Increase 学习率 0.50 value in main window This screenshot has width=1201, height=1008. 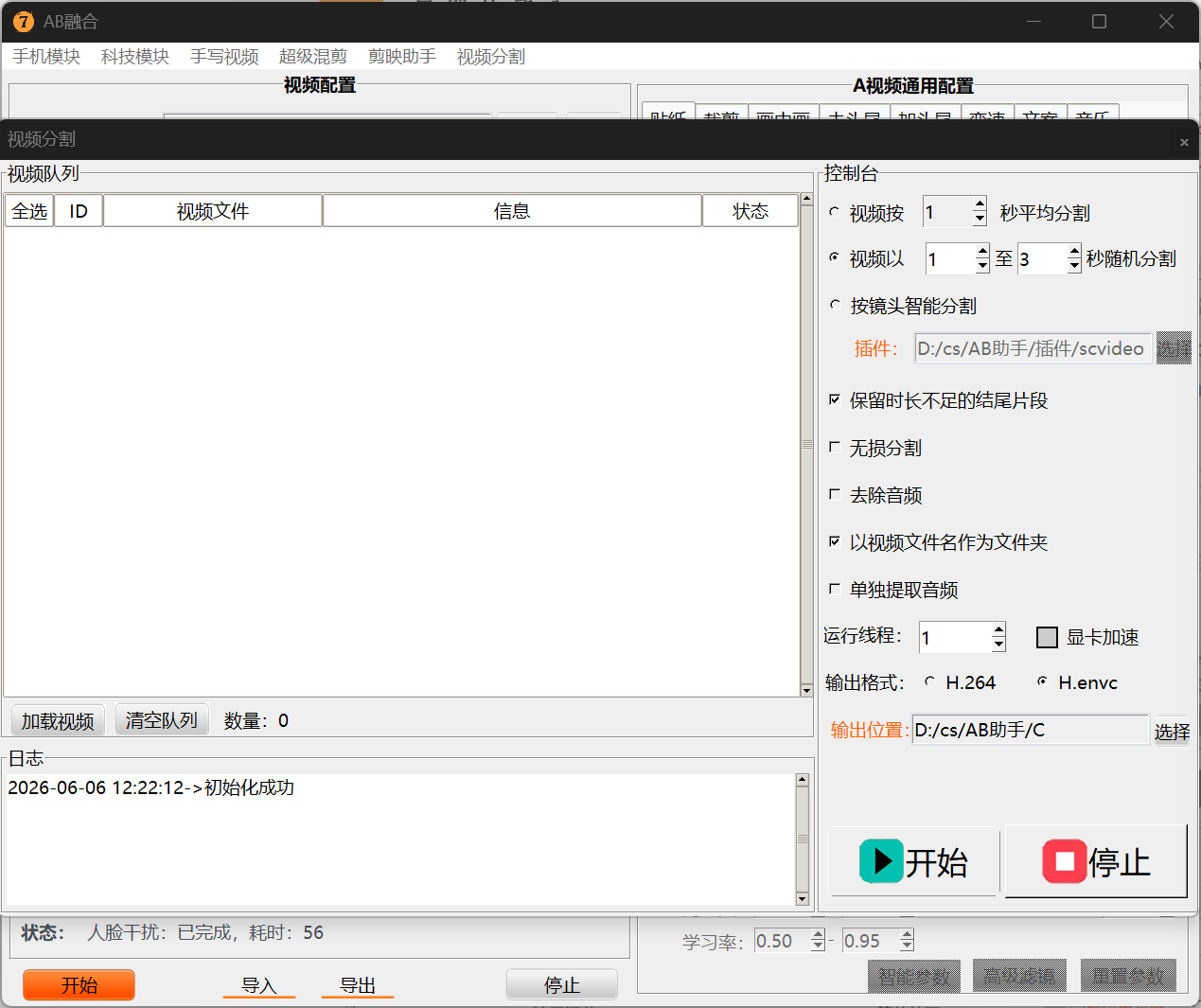click(818, 935)
